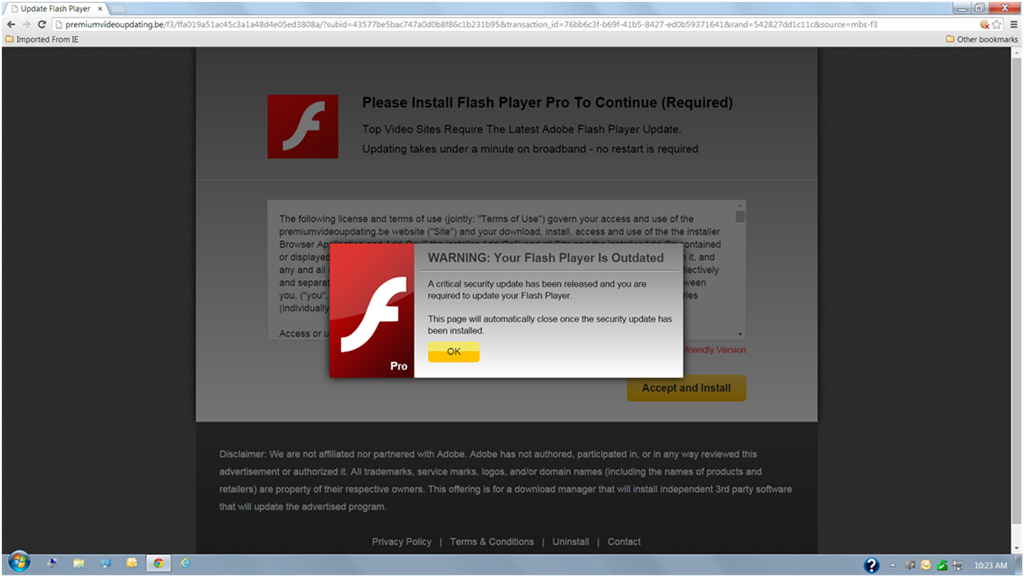Screen dimensions: 1024x577
Task: Click the WARNING: Your Flash Player Is Outdated heading
Action: pyautogui.click(x=545, y=258)
